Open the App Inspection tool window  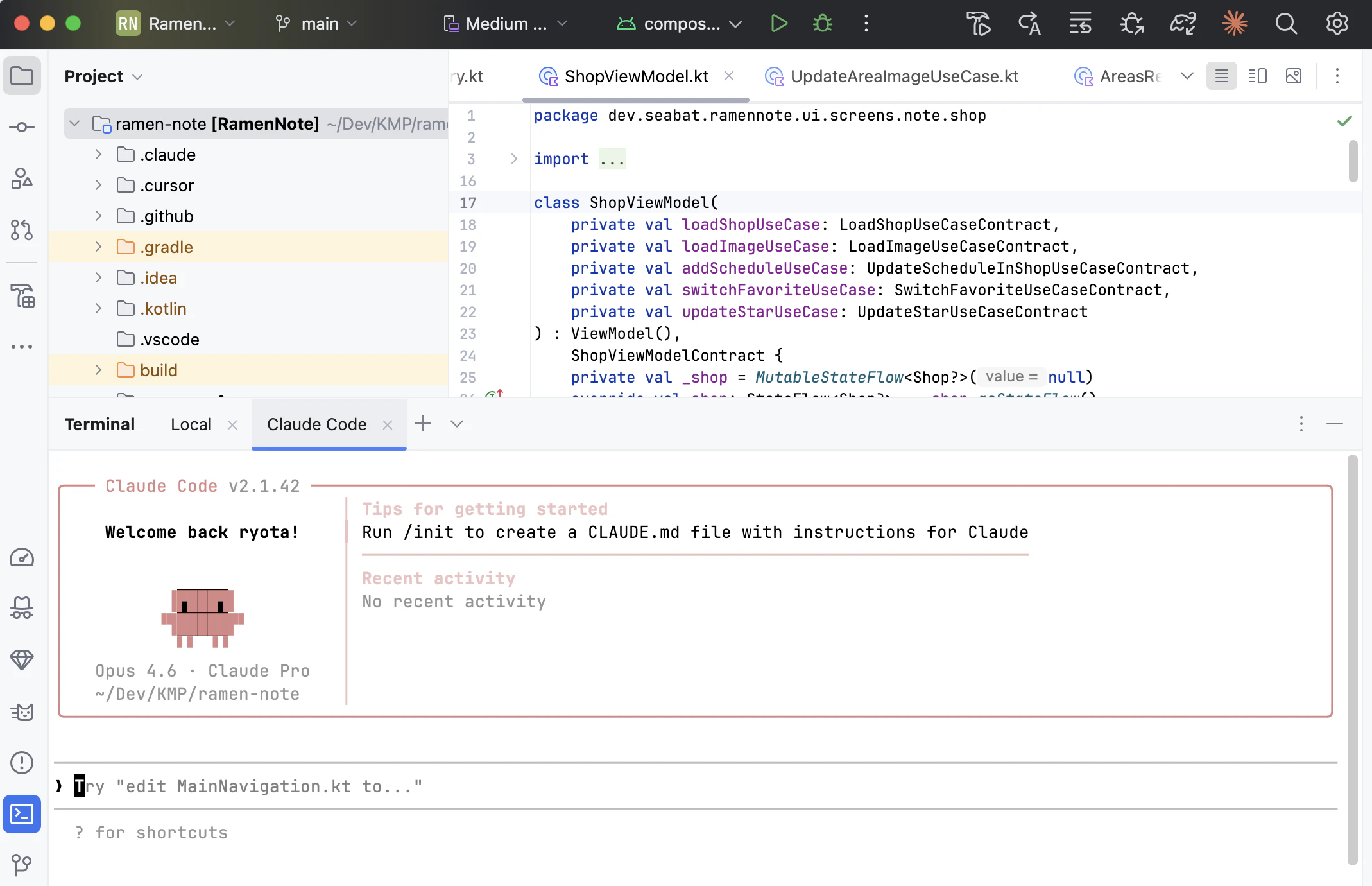click(x=22, y=608)
